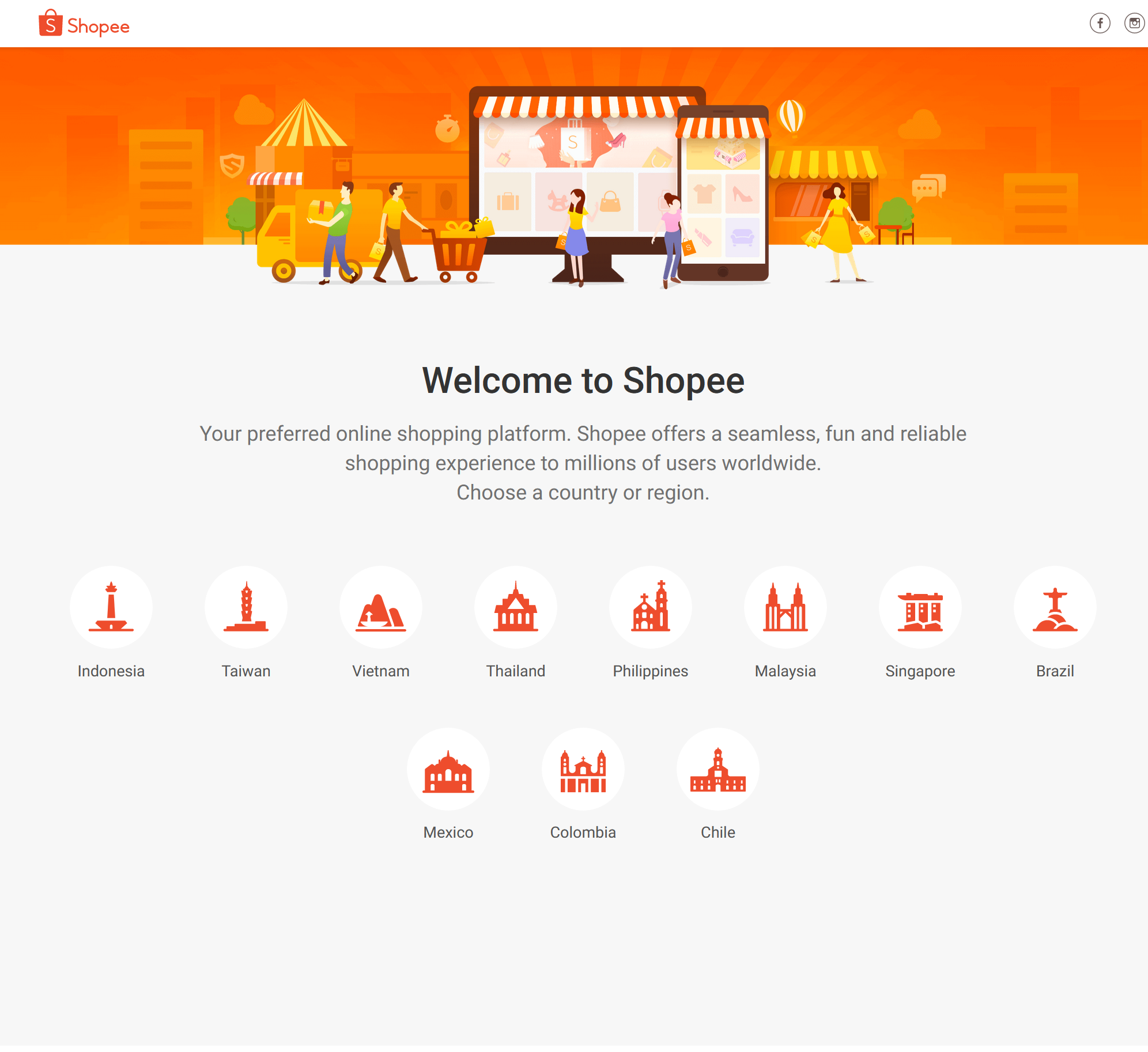1148x1052 pixels.
Task: Click the Malaysia text label
Action: click(x=786, y=671)
